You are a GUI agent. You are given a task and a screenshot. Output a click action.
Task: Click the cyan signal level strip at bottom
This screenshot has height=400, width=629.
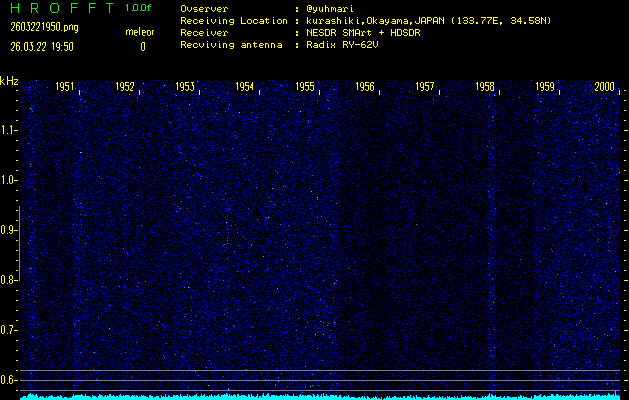(320, 397)
